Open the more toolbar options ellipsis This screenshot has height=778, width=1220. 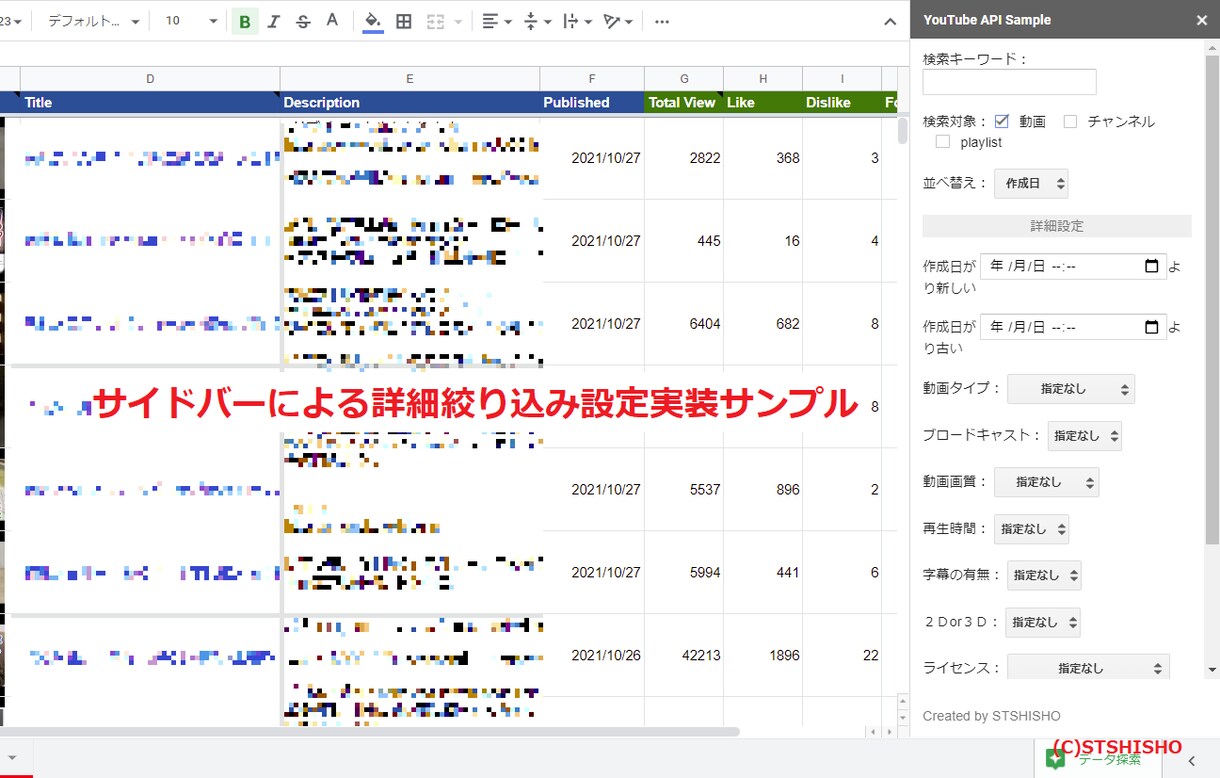click(x=662, y=21)
